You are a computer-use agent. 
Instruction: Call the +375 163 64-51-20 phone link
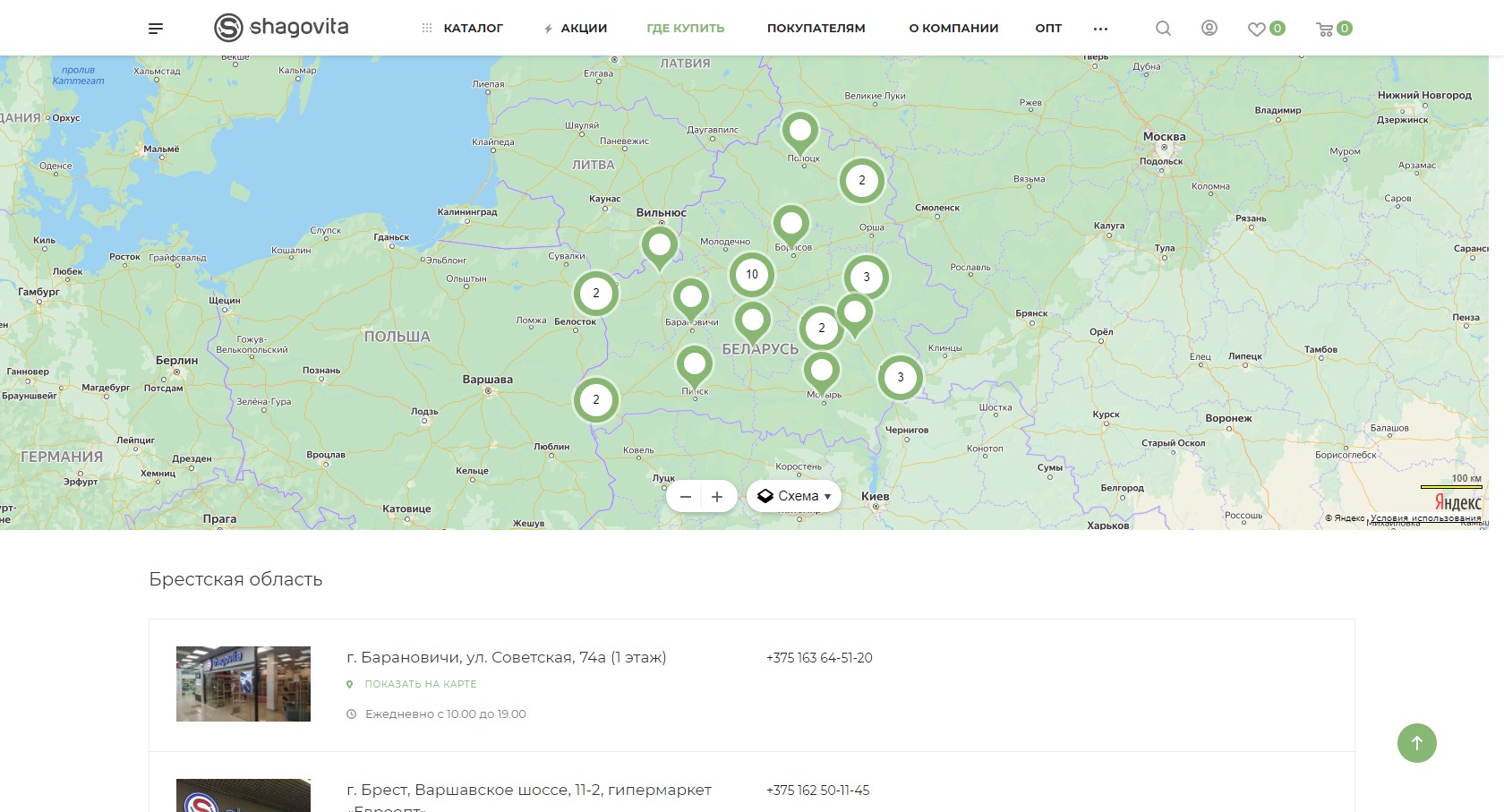pos(819,658)
